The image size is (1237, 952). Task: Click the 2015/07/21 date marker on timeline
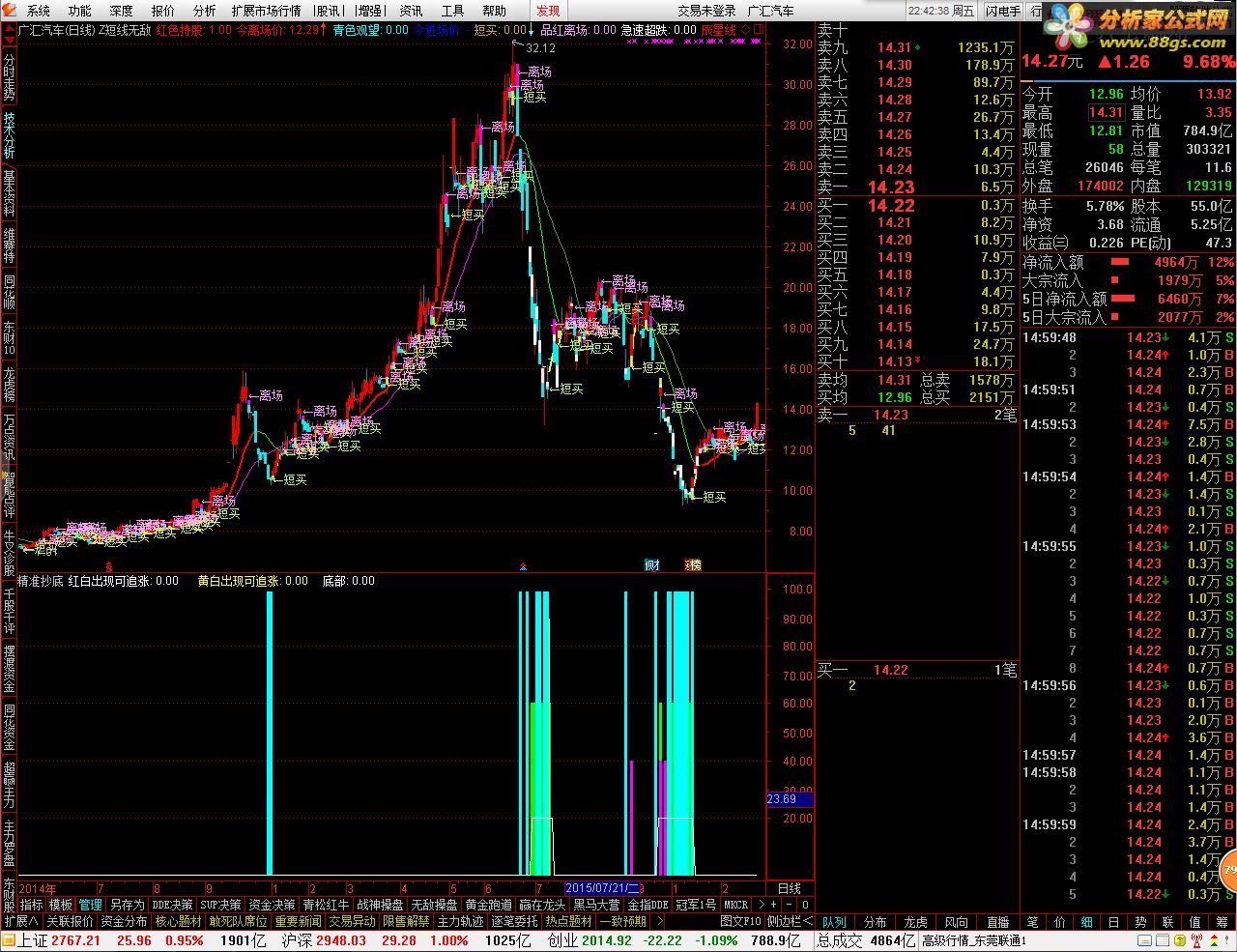(601, 888)
